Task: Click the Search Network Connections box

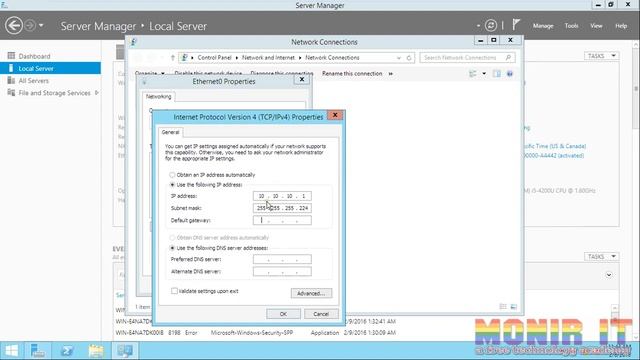Action: 467,58
